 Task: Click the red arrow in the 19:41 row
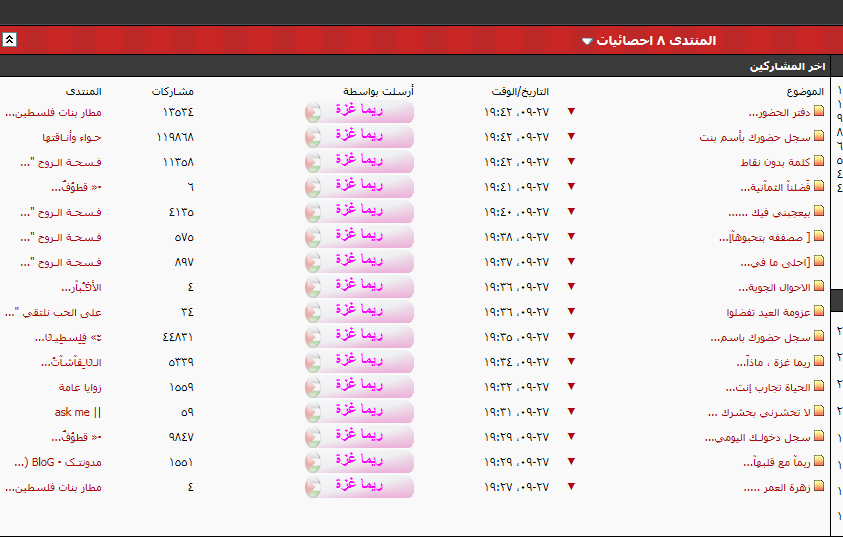(572, 187)
